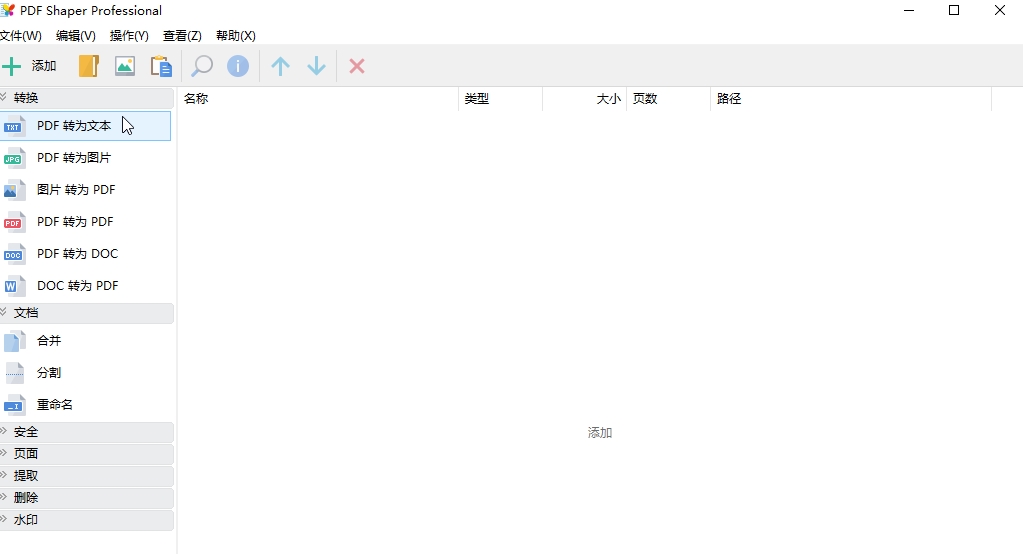Open the 帮助(X) menu
Screen dimensions: 1023x554
click(236, 36)
